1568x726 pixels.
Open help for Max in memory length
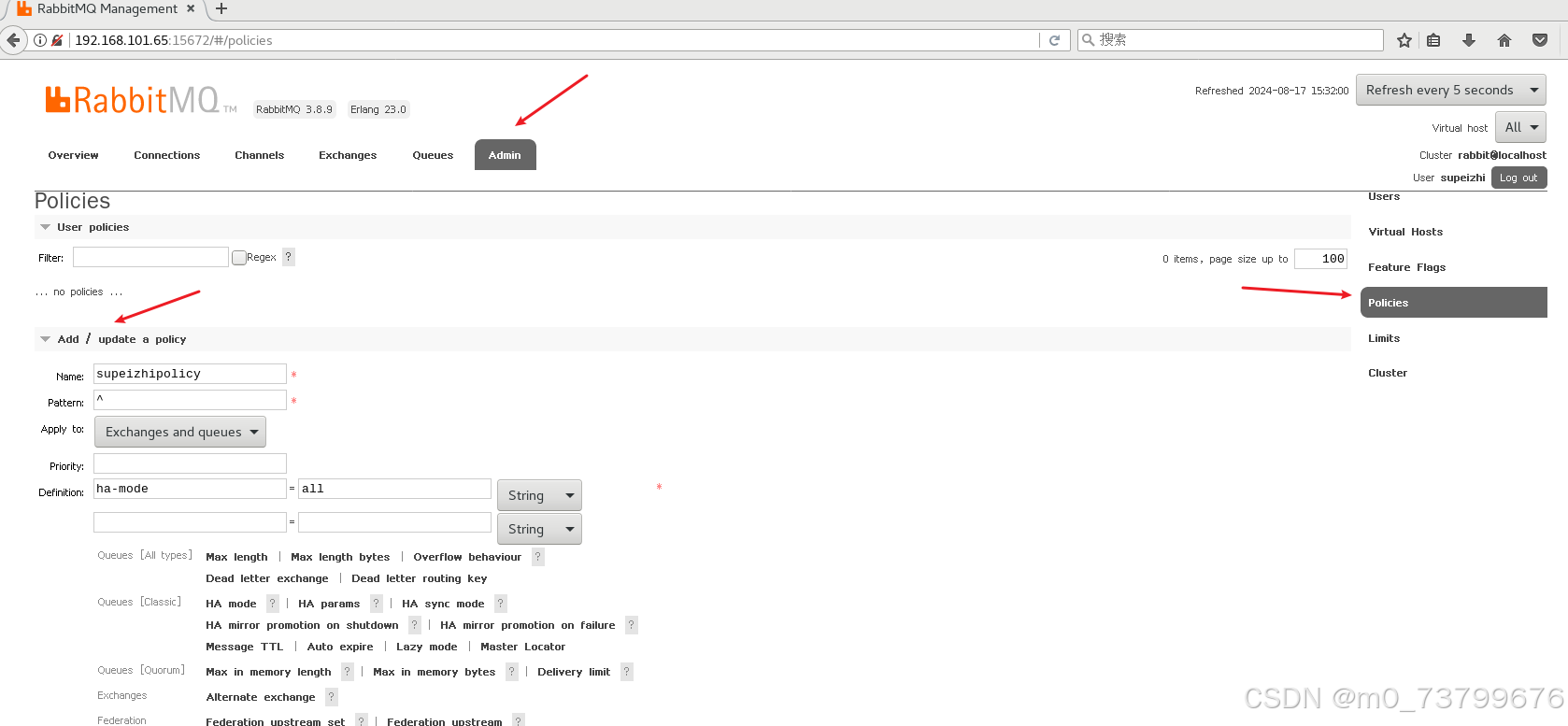(348, 672)
